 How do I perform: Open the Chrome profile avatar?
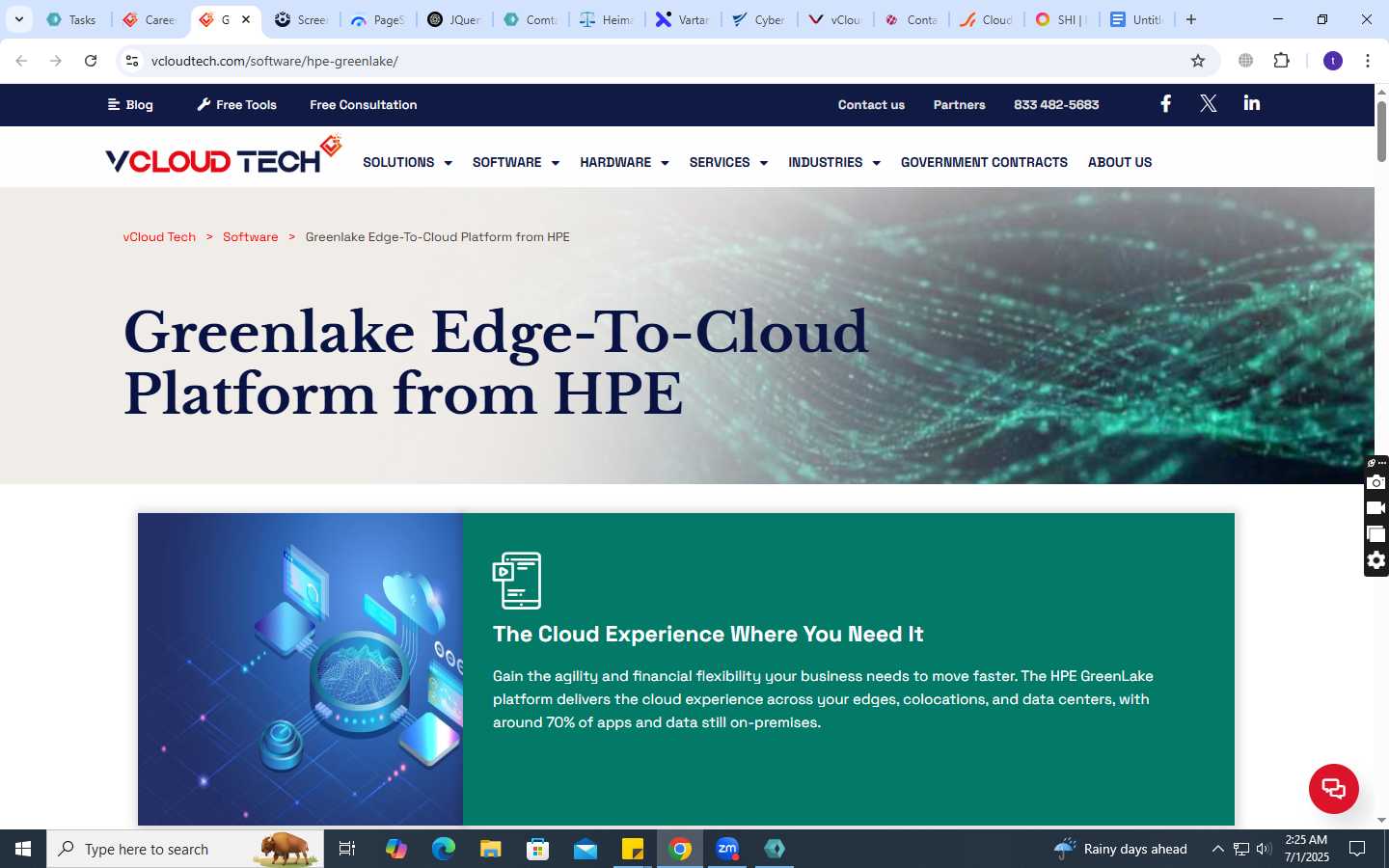pos(1333,61)
